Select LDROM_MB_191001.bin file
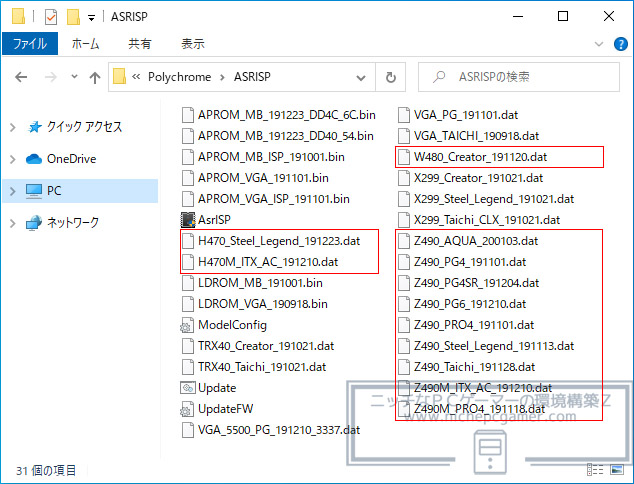 (252, 283)
